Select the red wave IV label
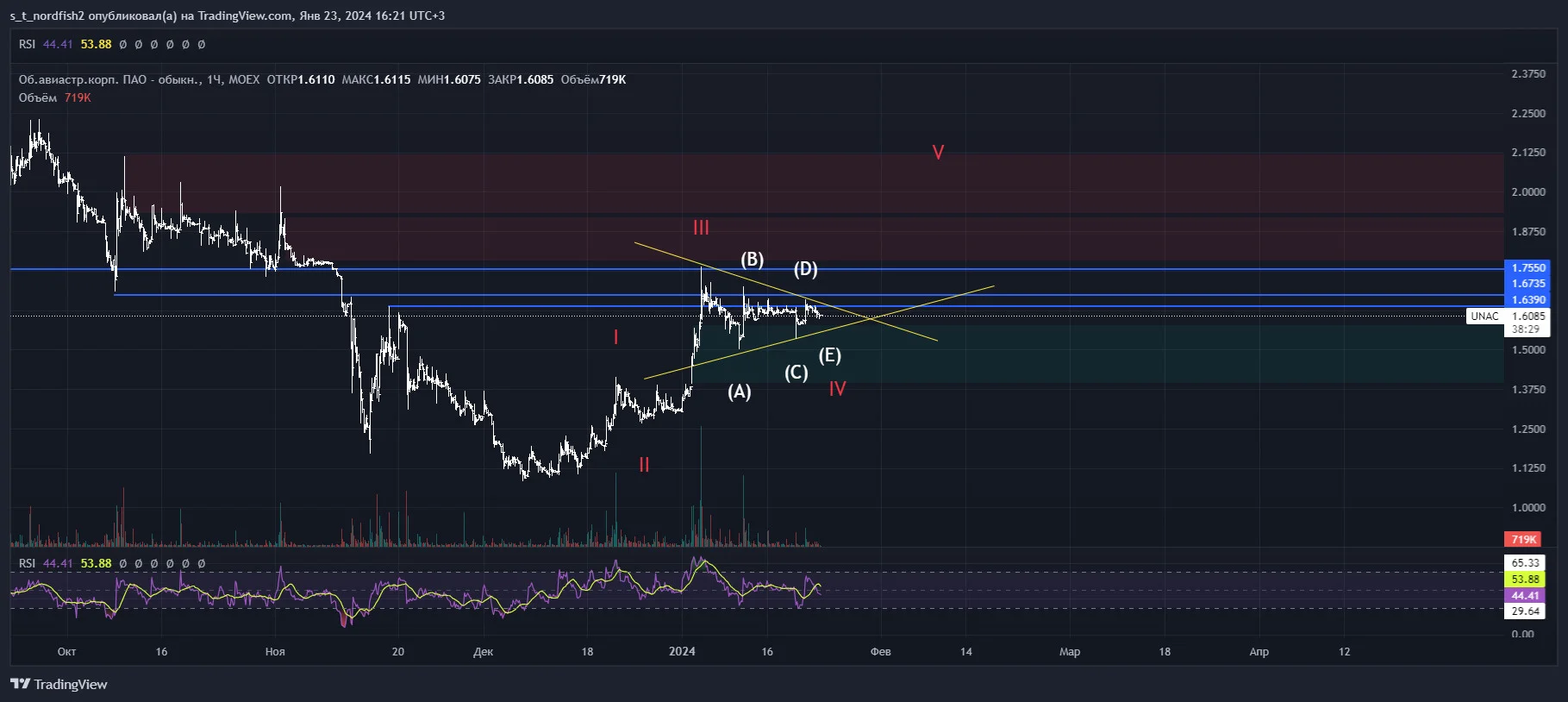This screenshot has width=1568, height=702. coord(837,389)
